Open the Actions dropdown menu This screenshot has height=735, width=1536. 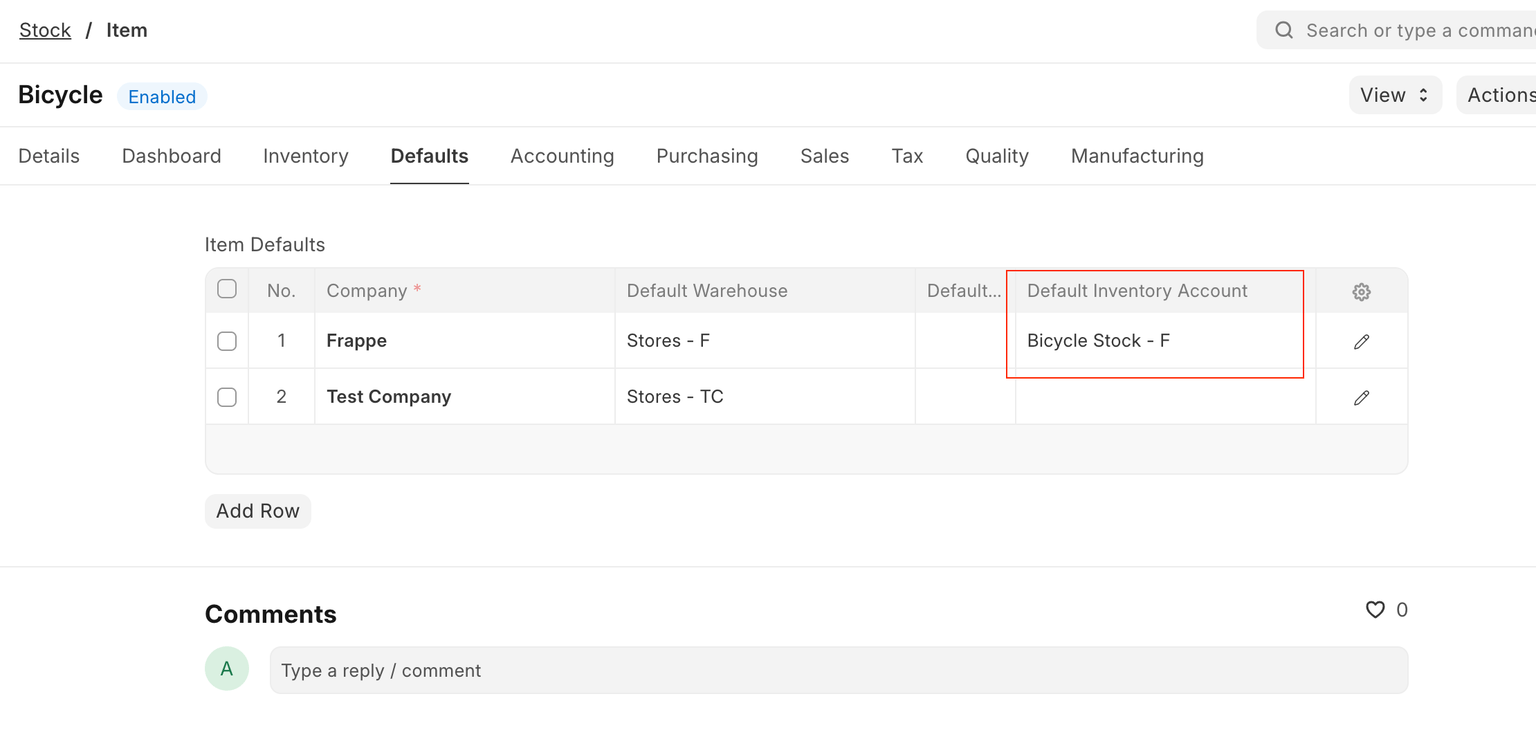pyautogui.click(x=1498, y=95)
